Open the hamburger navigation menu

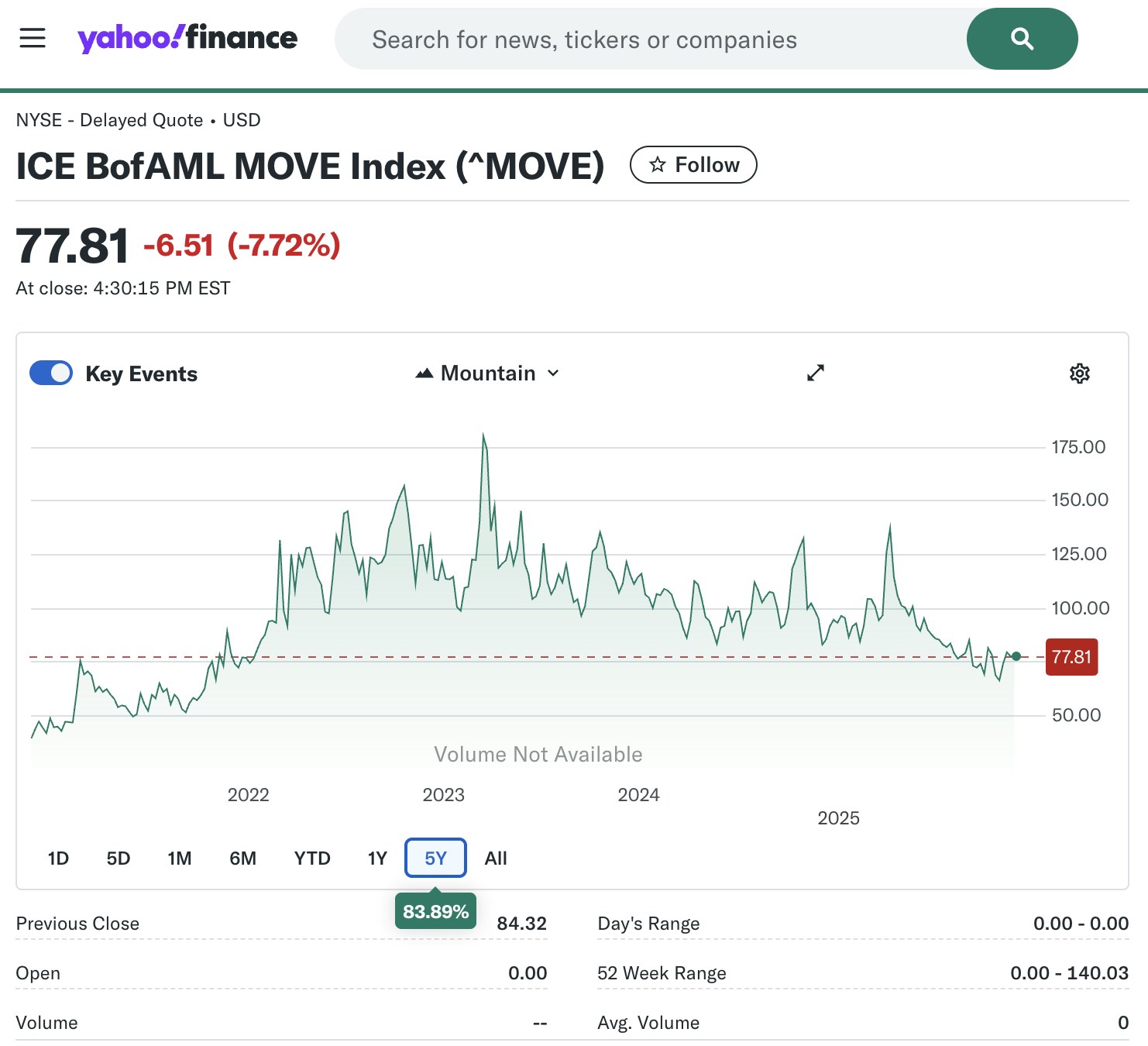[33, 38]
